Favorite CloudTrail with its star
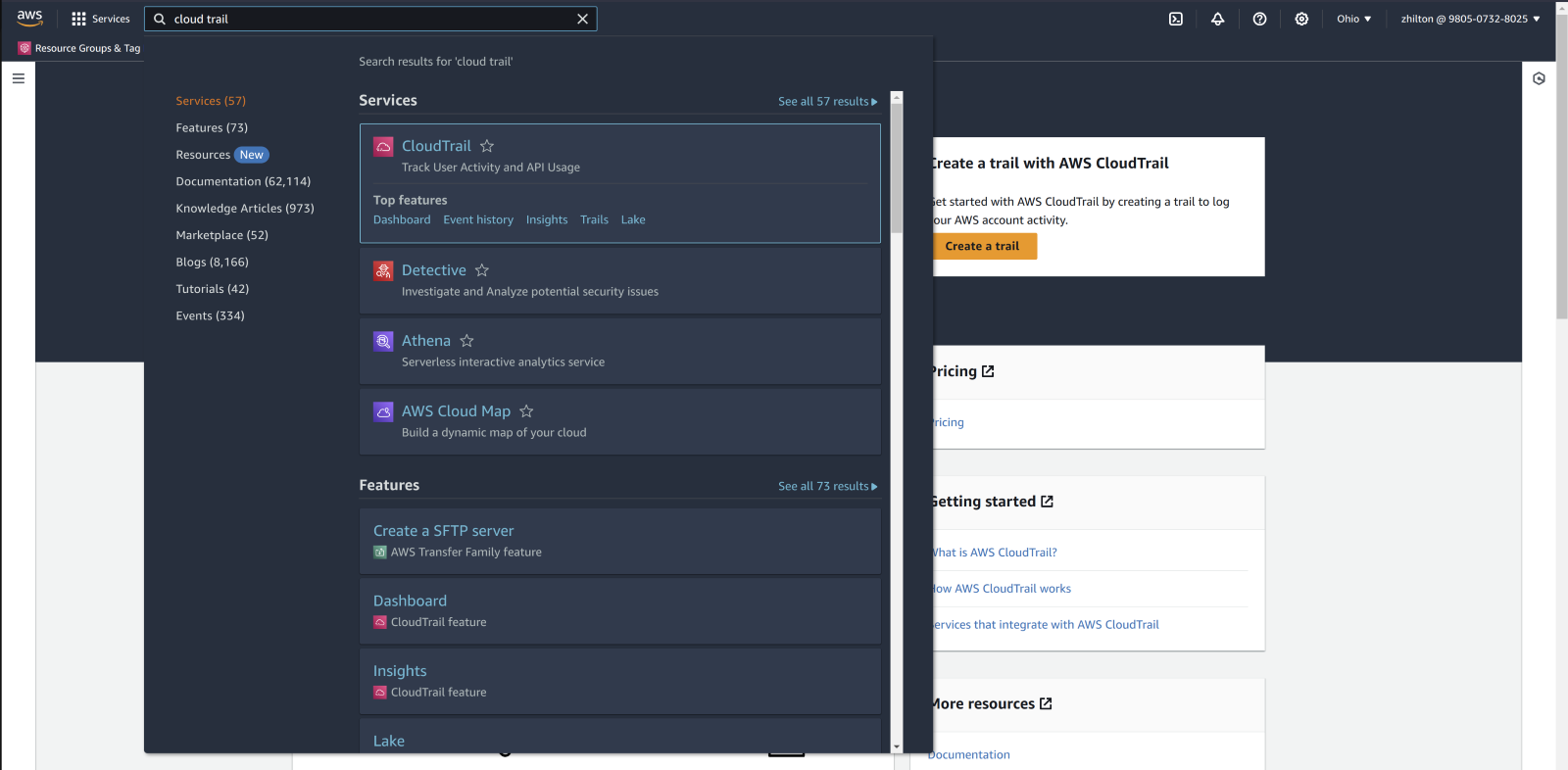The width and height of the screenshot is (1568, 770). point(487,146)
